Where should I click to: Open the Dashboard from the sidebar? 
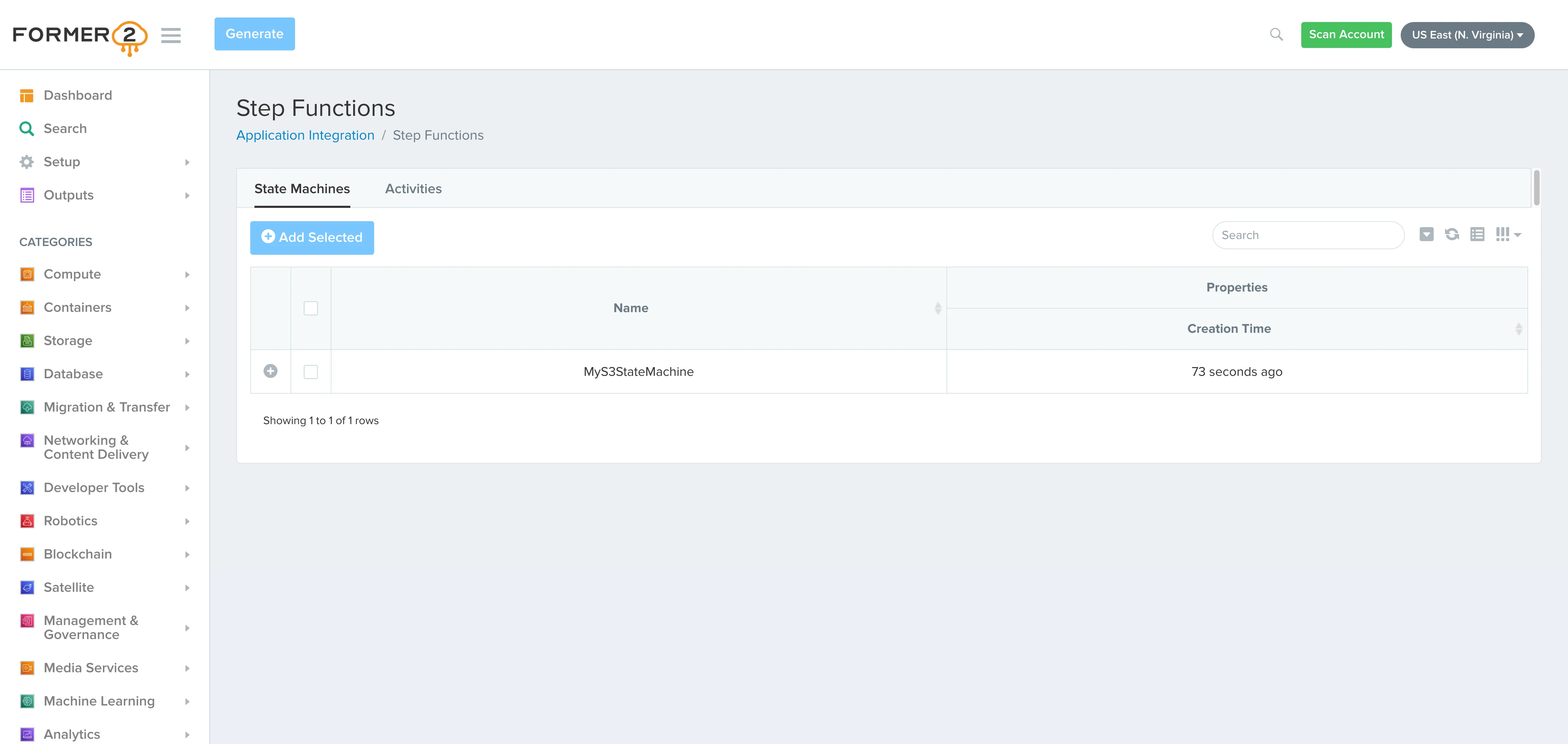77,96
